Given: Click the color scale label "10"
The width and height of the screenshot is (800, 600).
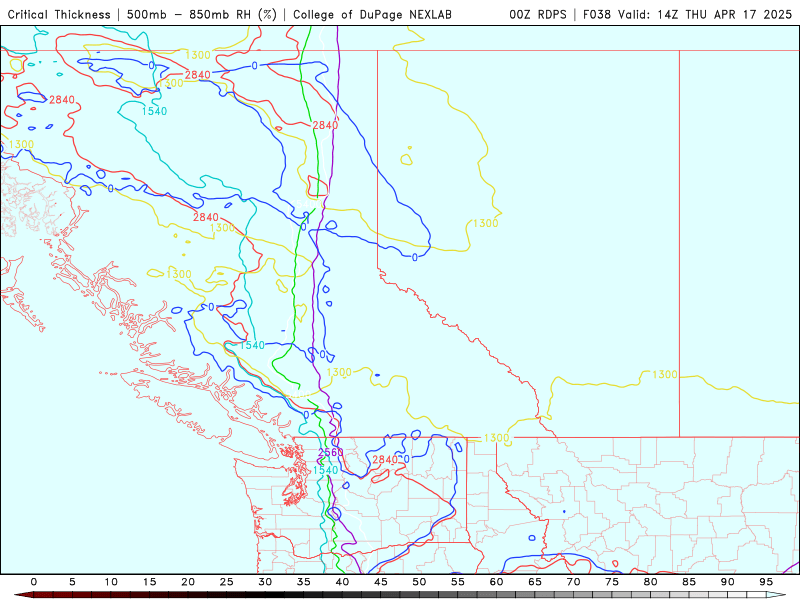Looking at the screenshot, I should click(x=111, y=582).
